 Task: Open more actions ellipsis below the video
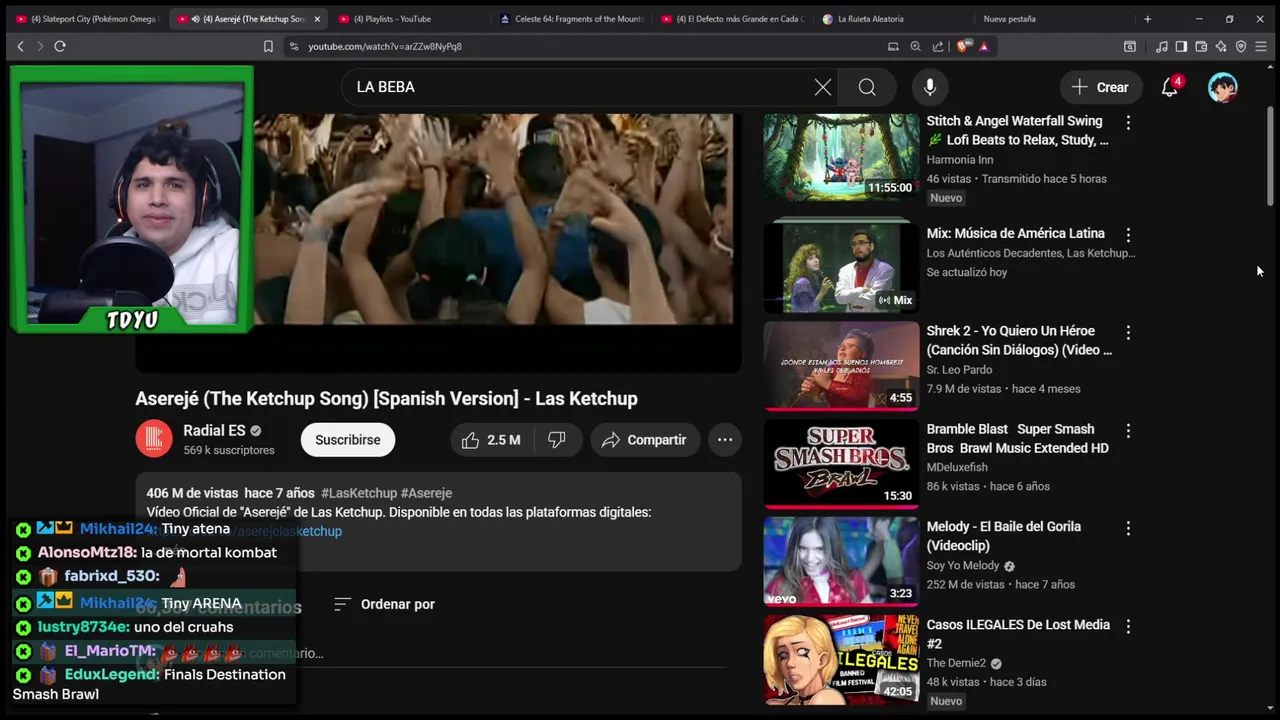point(725,440)
